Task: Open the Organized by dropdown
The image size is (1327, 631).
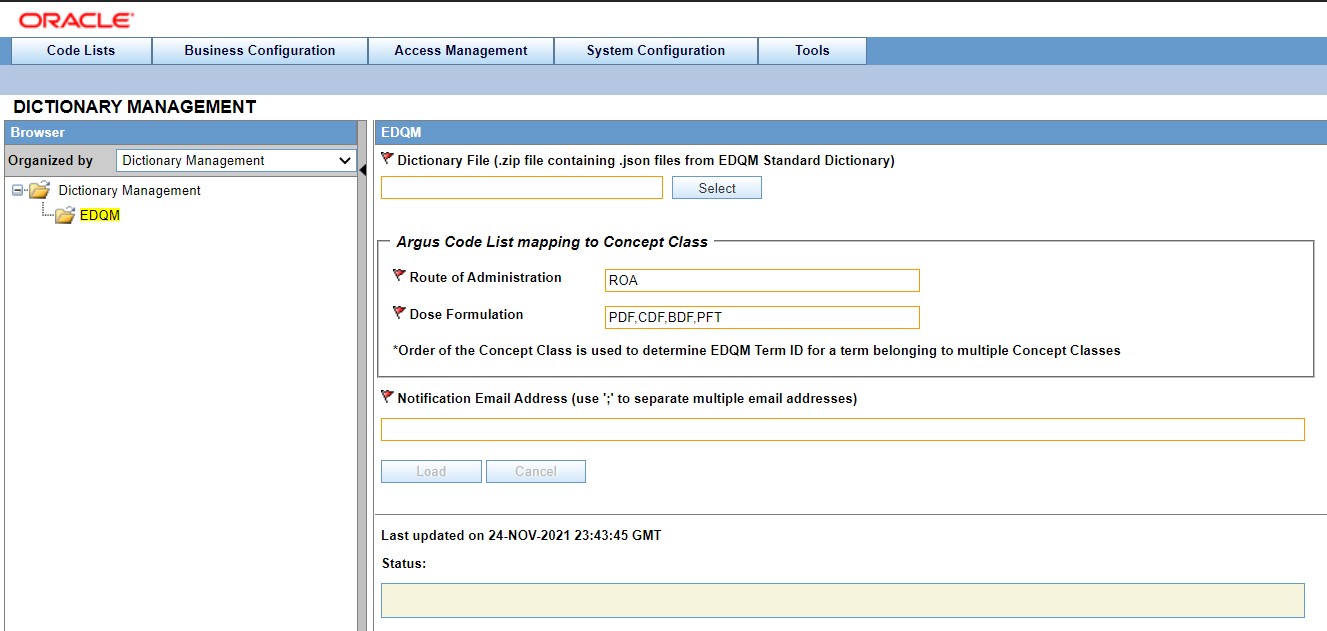Action: 345,160
